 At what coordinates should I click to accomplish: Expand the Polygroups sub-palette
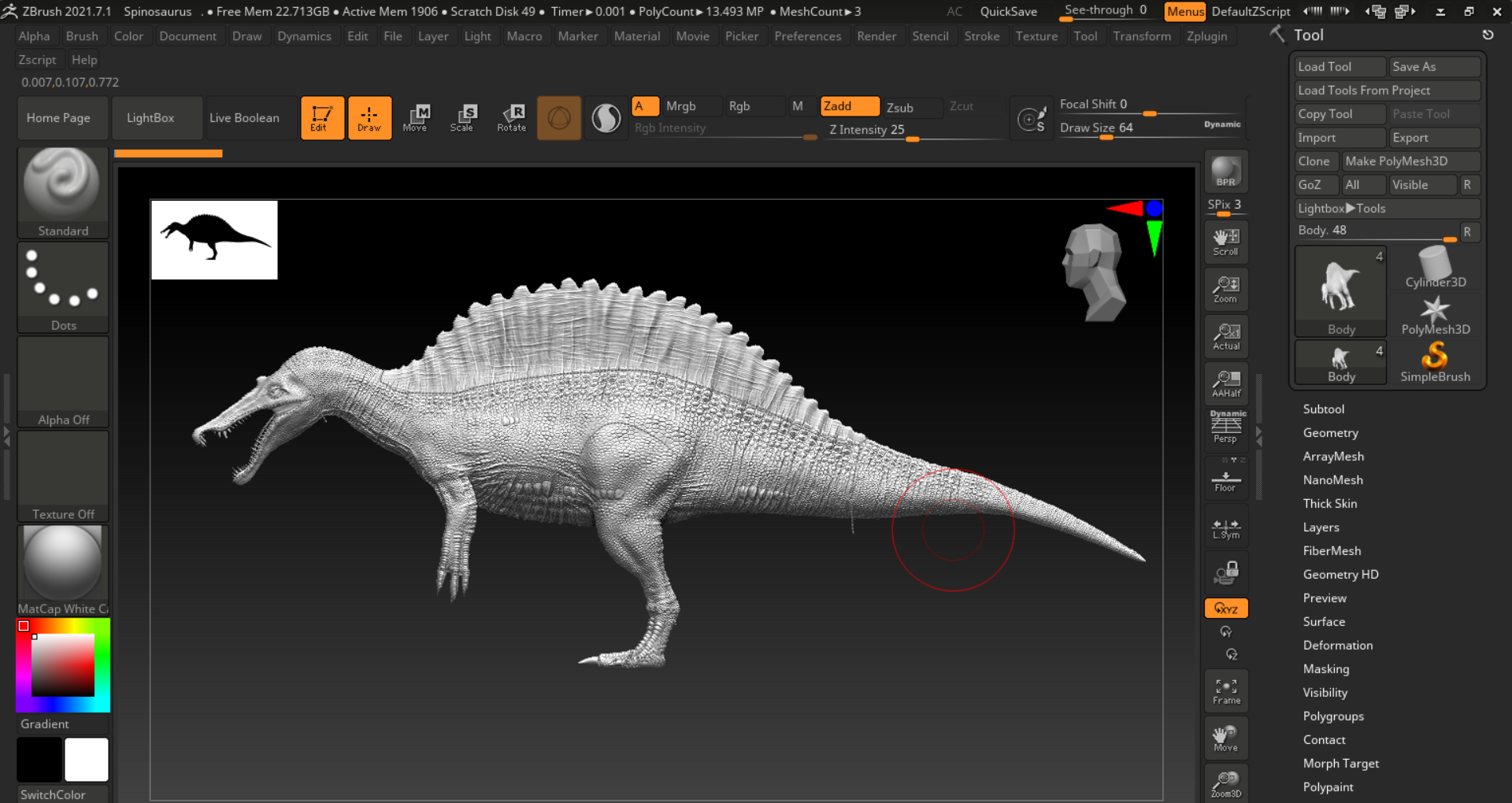click(1333, 716)
